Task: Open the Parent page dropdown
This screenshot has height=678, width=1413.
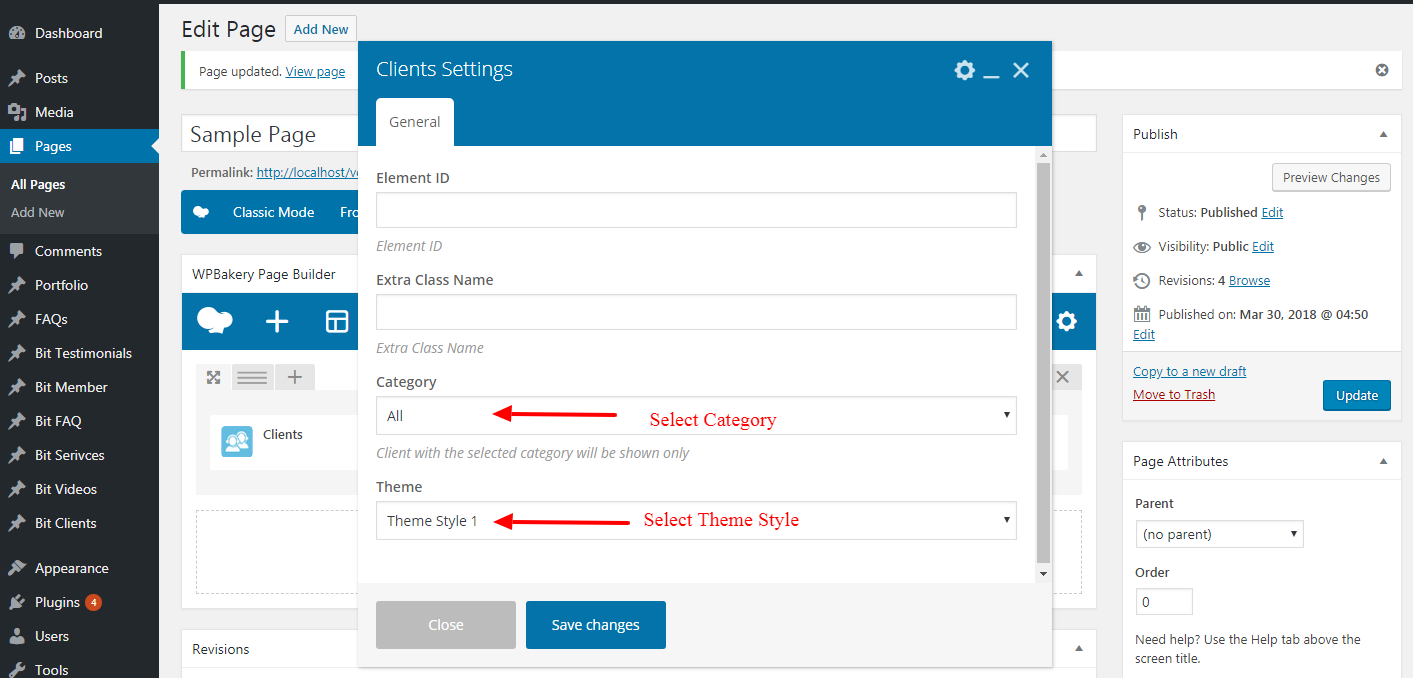Action: [1219, 534]
